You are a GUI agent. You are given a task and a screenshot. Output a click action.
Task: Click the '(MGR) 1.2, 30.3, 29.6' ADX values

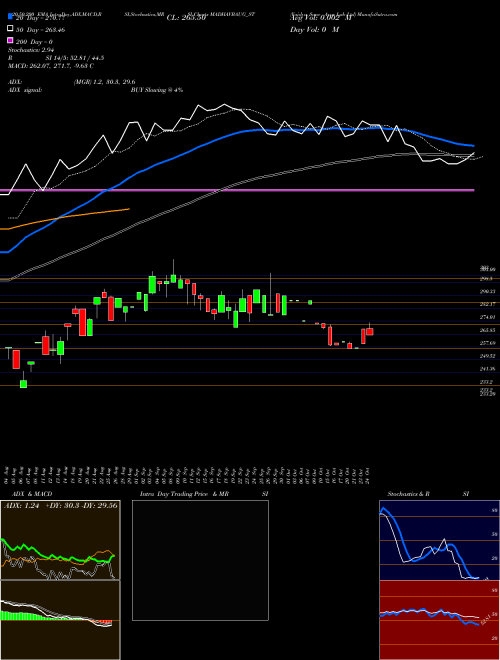coord(104,82)
